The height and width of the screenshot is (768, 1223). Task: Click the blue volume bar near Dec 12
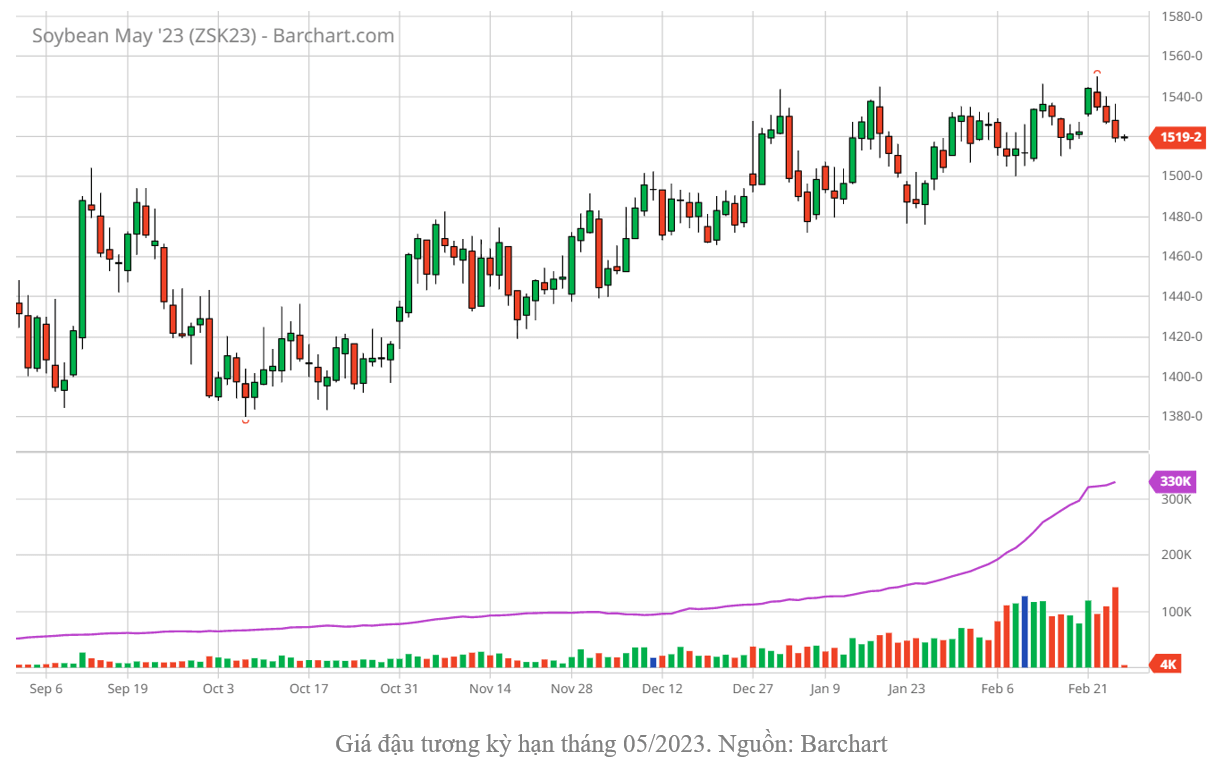coord(653,662)
